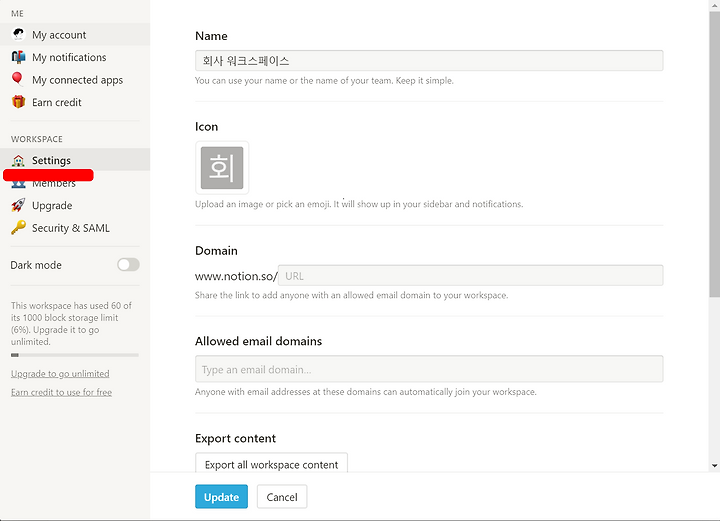Screen dimensions: 720x521
Task: Click the mailbox icon beside My notifications
Action: pos(18,57)
